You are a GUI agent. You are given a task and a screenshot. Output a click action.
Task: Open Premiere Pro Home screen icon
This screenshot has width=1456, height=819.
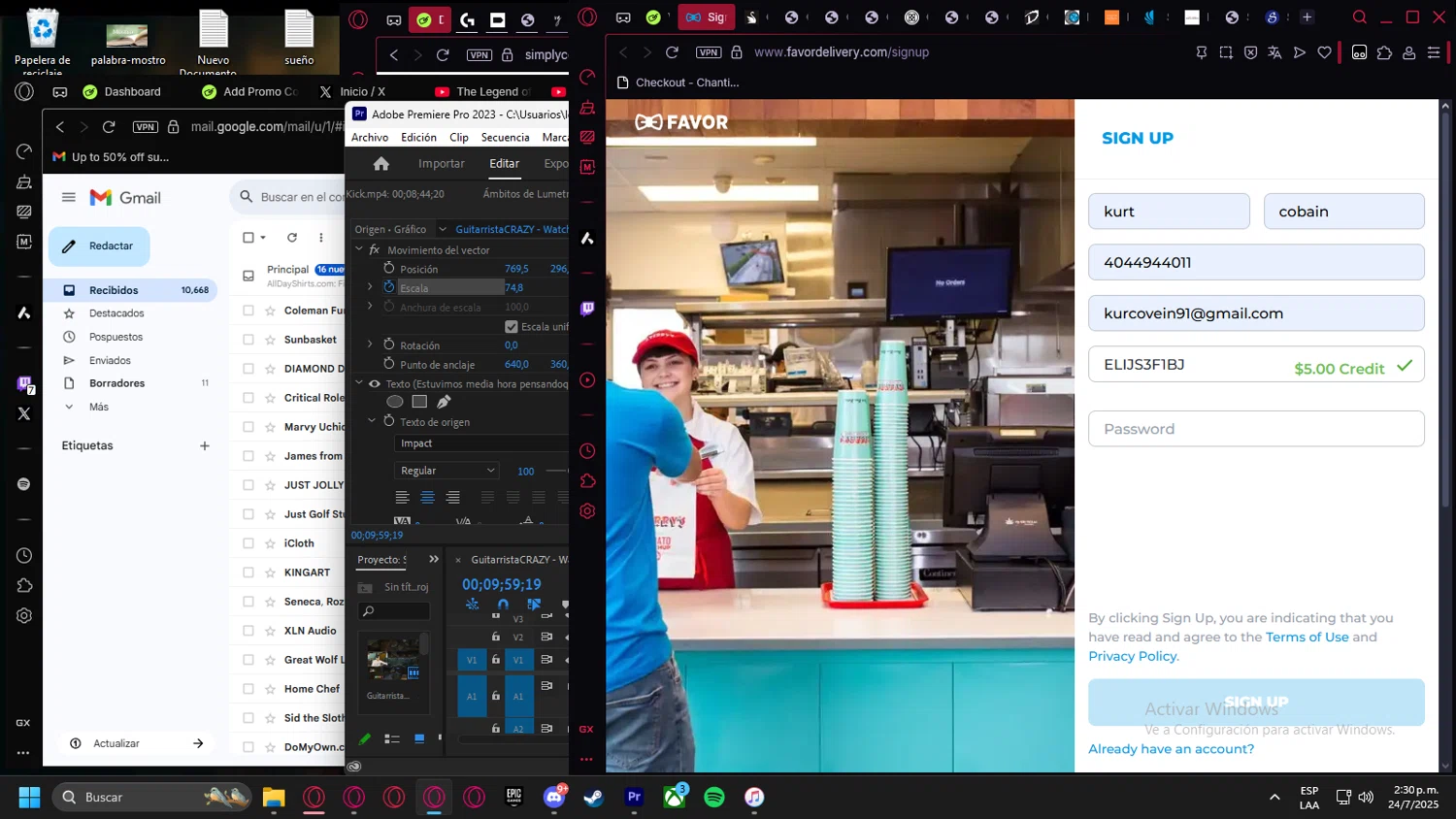[x=381, y=164]
